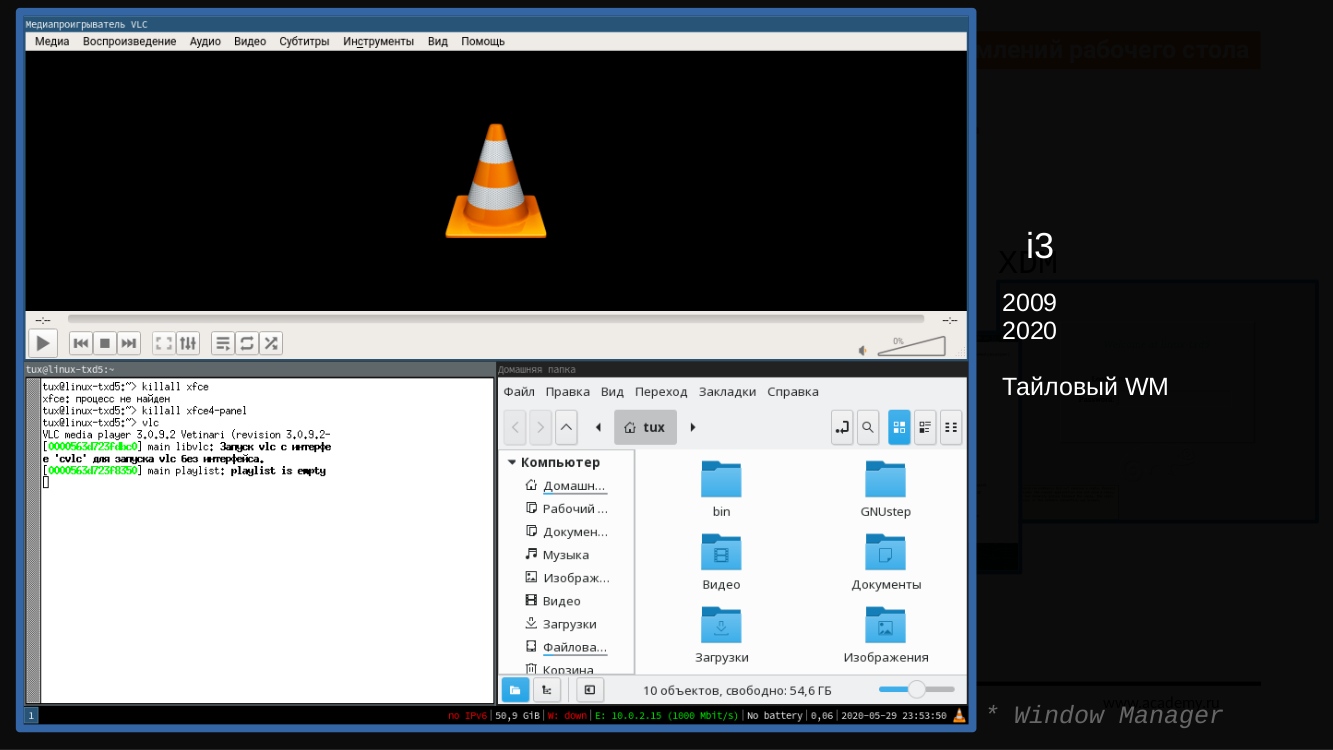The image size is (1333, 750).
Task: Toggle location entry in file manager
Action: pos(842,427)
